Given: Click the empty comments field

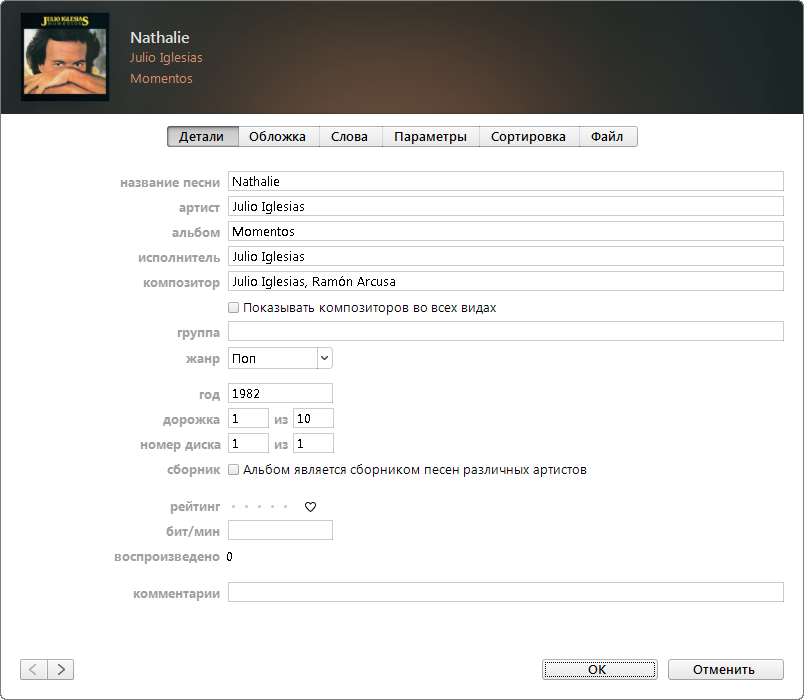Looking at the screenshot, I should click(505, 593).
